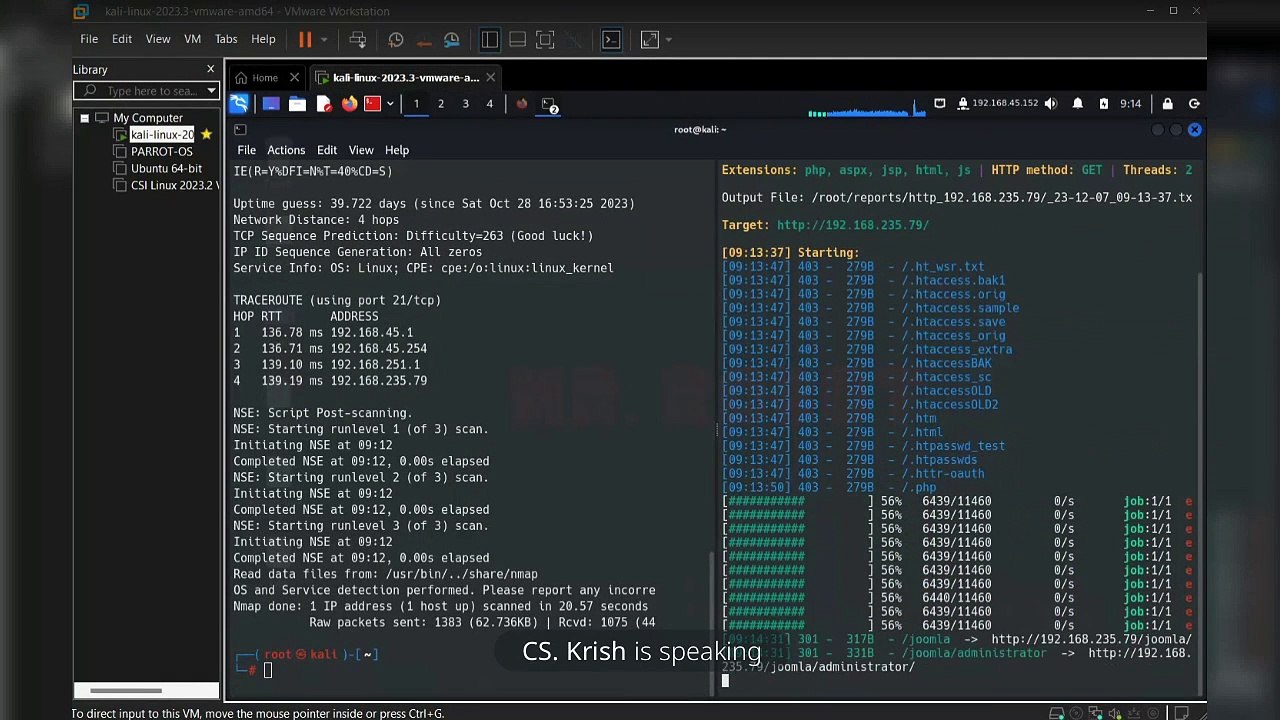The image size is (1280, 720).
Task: Close the Home tab
Action: click(x=294, y=78)
